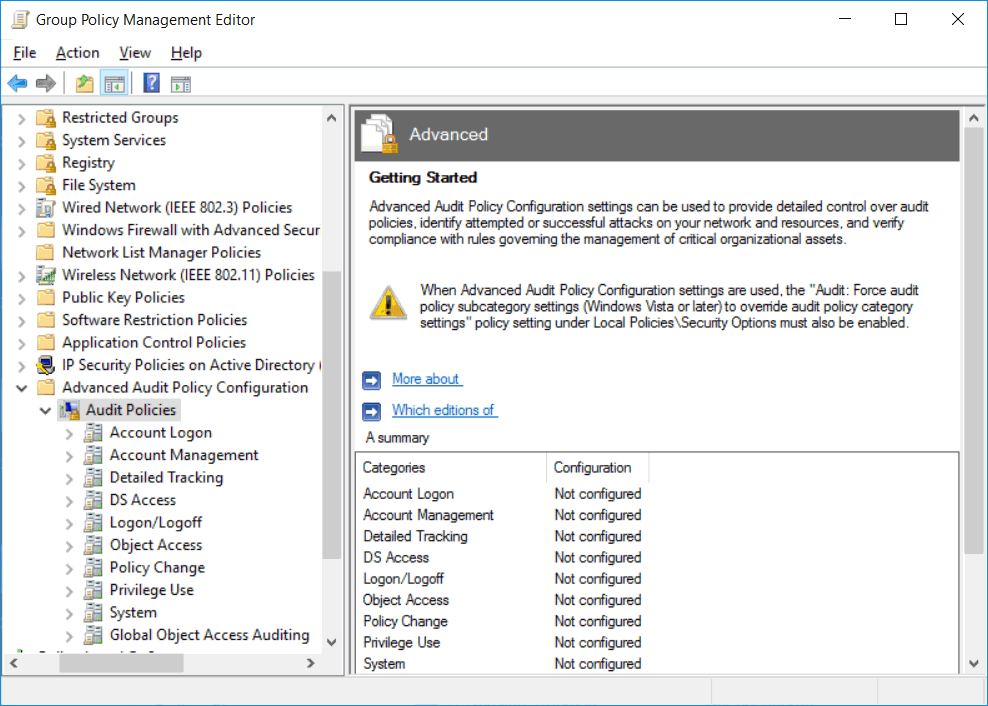Image resolution: width=988 pixels, height=706 pixels.
Task: Open the View menu
Action: [134, 52]
